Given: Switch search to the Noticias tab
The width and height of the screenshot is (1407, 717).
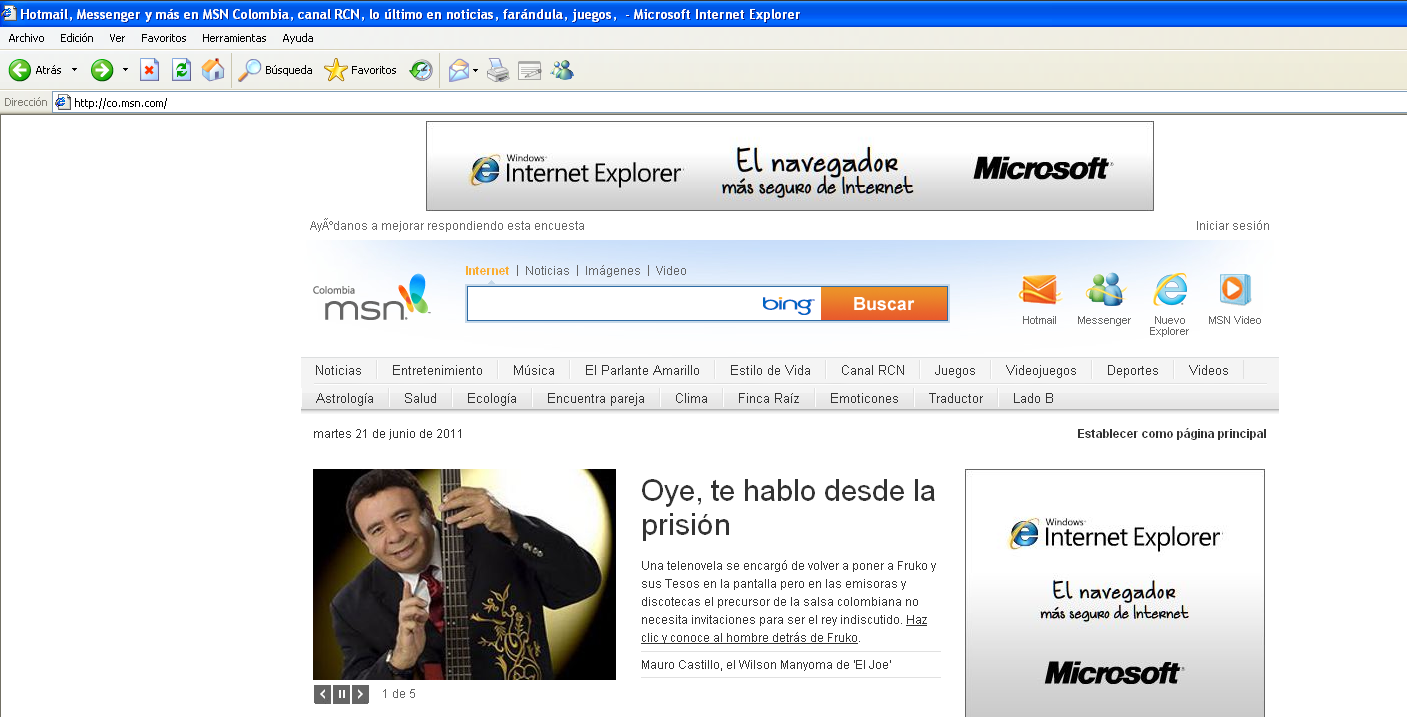Looking at the screenshot, I should (x=547, y=270).
